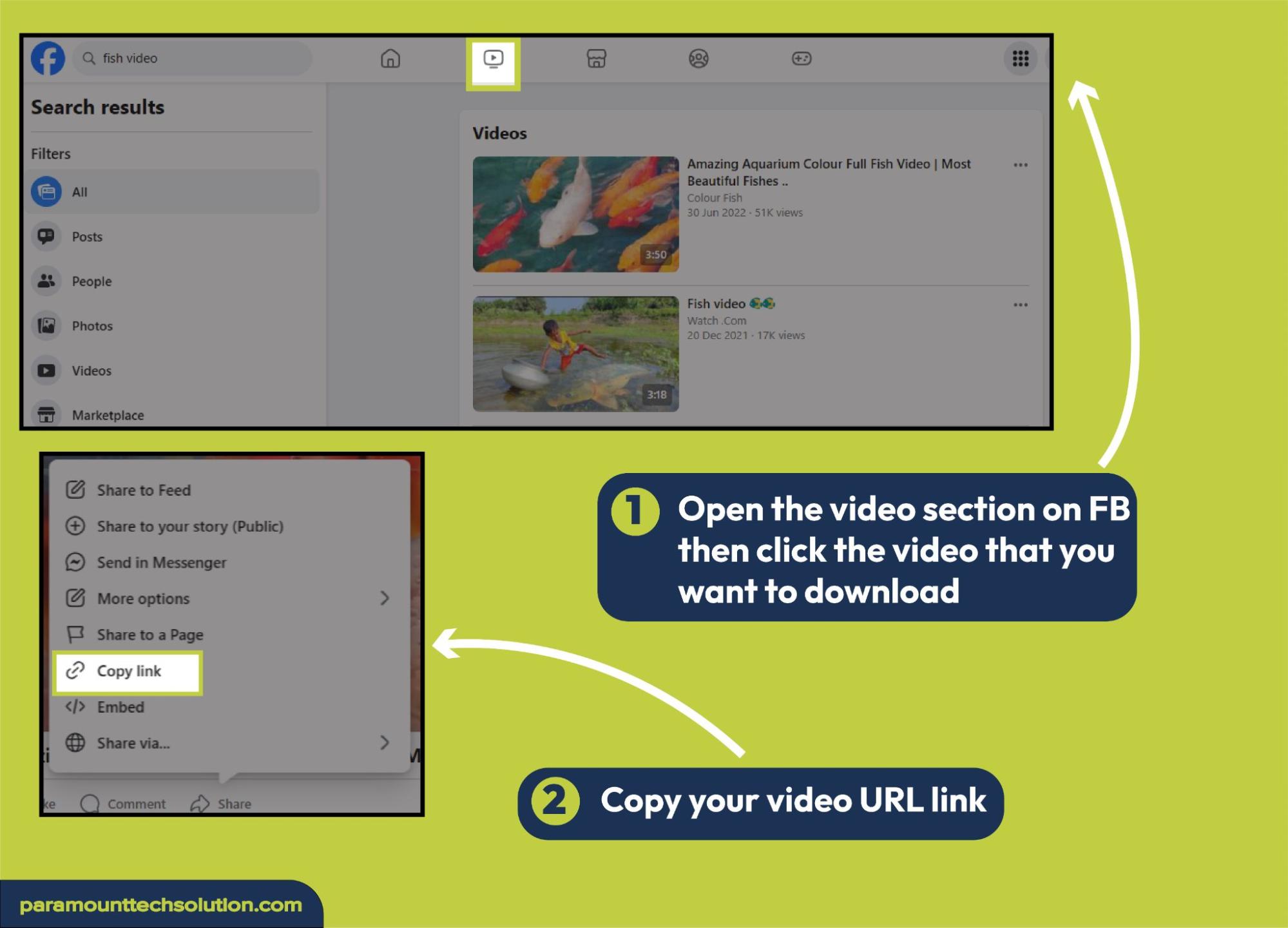Click the Facebook Watch video icon

point(493,58)
